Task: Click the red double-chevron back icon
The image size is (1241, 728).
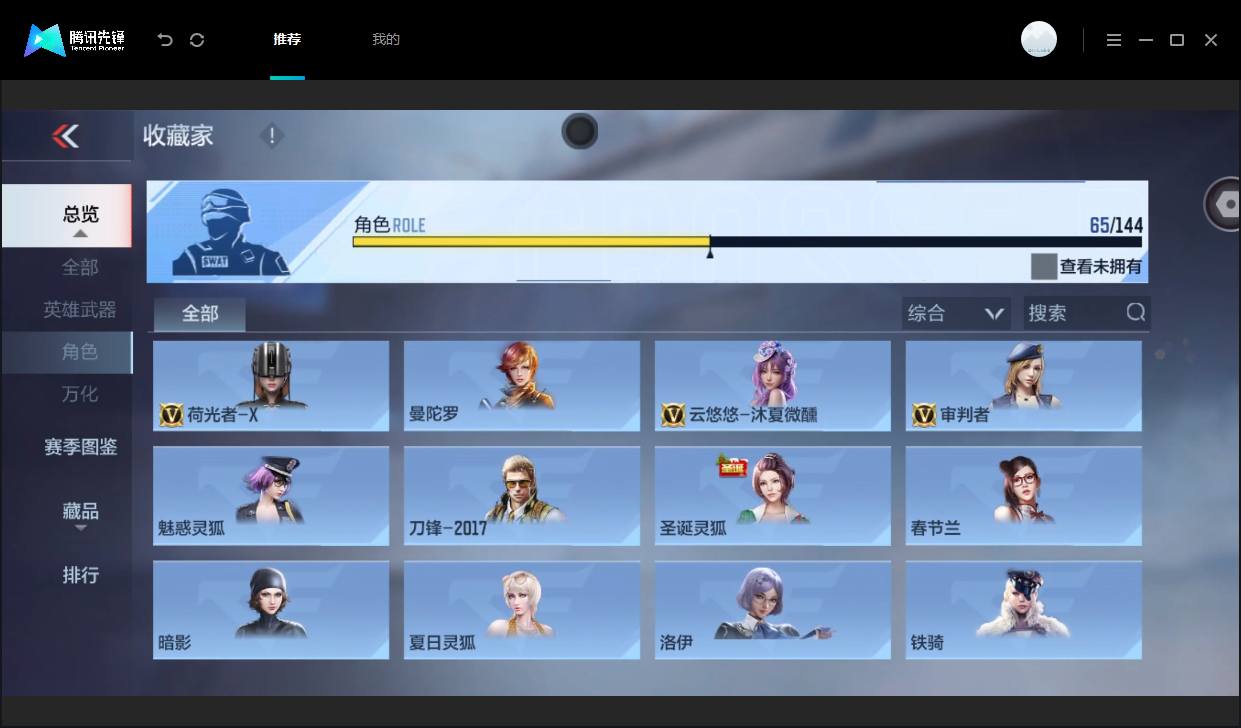Action: [66, 136]
